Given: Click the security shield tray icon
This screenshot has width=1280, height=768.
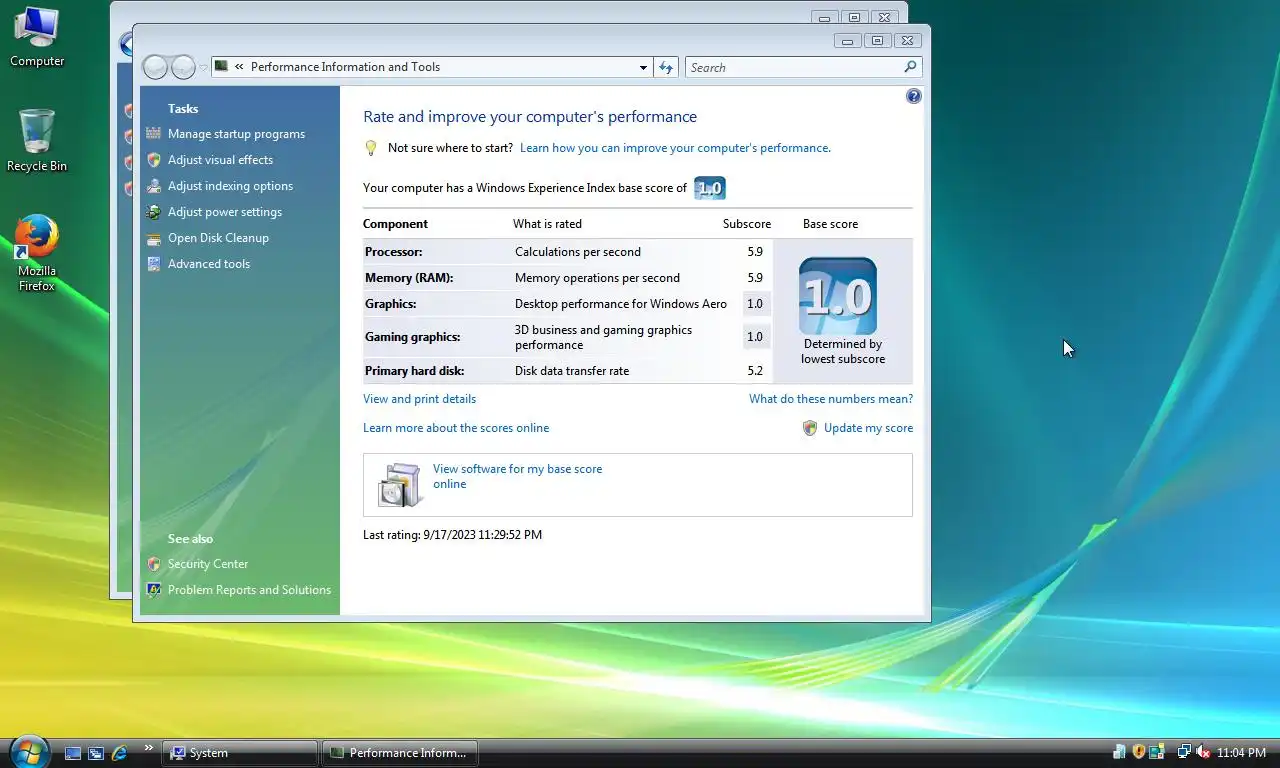Looking at the screenshot, I should tap(1138, 752).
